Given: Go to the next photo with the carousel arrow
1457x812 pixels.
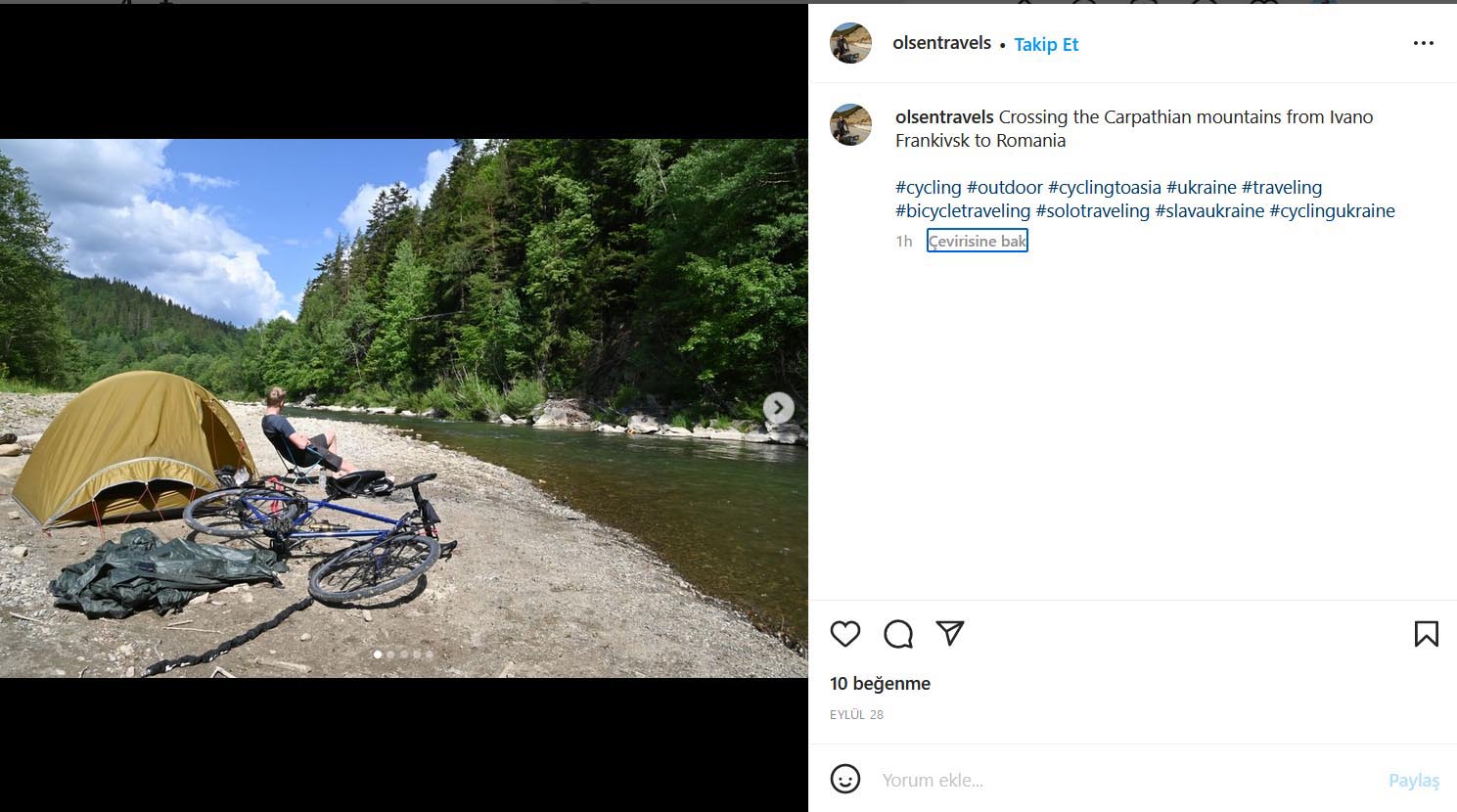Looking at the screenshot, I should click(778, 408).
